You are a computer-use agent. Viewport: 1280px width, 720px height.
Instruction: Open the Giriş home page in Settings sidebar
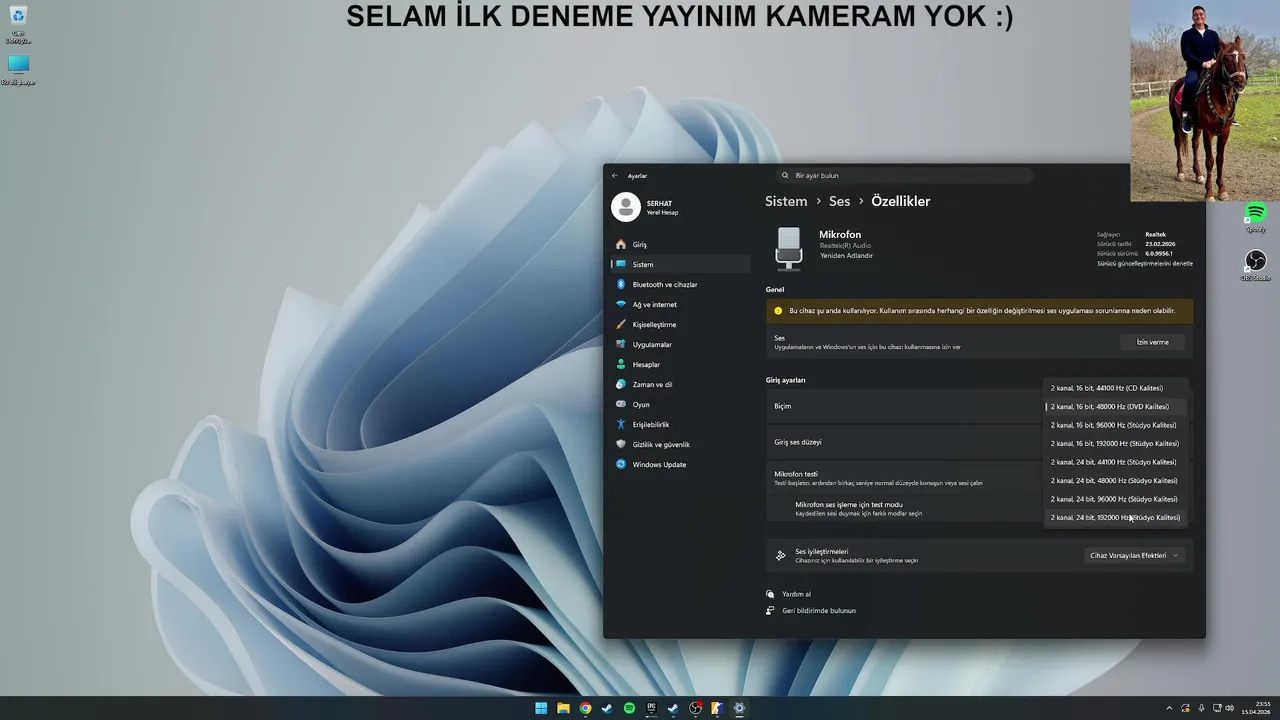coord(680,244)
